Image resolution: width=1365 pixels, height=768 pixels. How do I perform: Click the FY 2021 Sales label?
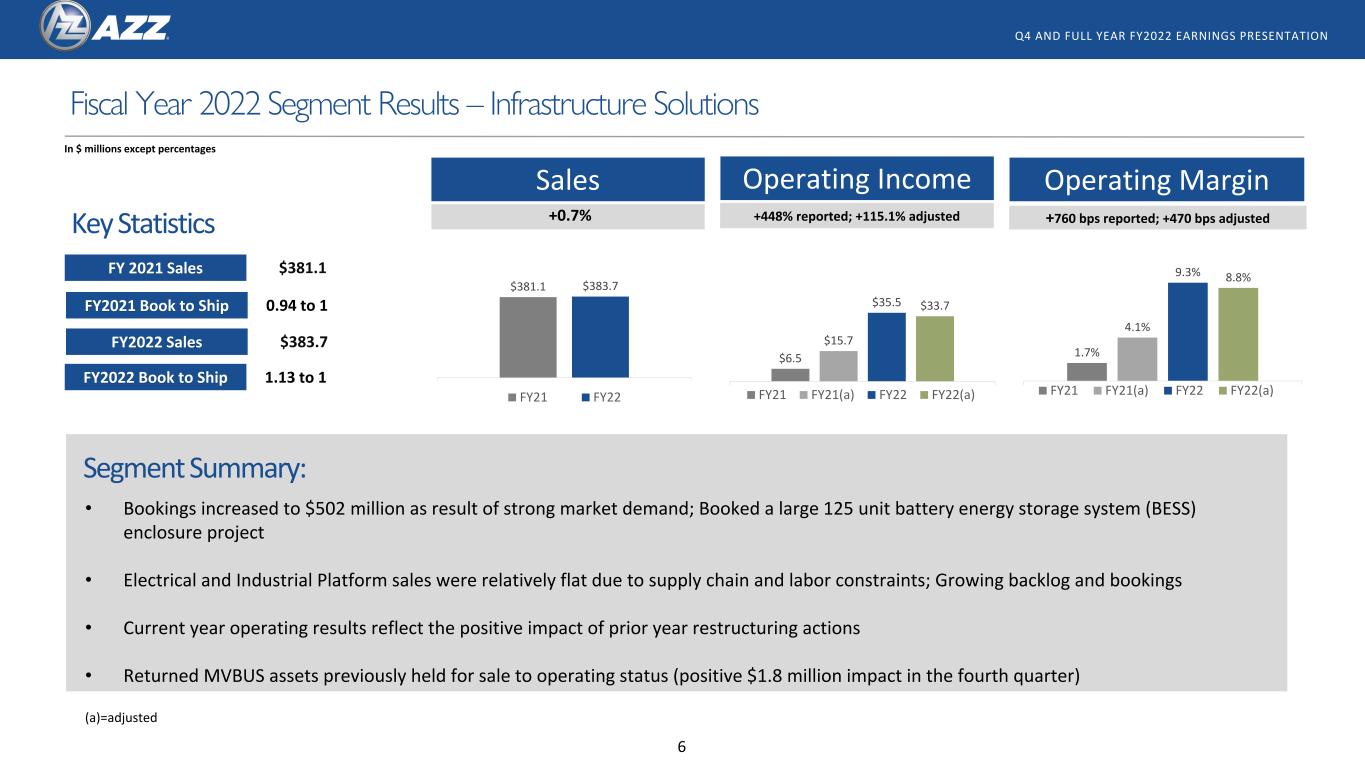point(155,268)
